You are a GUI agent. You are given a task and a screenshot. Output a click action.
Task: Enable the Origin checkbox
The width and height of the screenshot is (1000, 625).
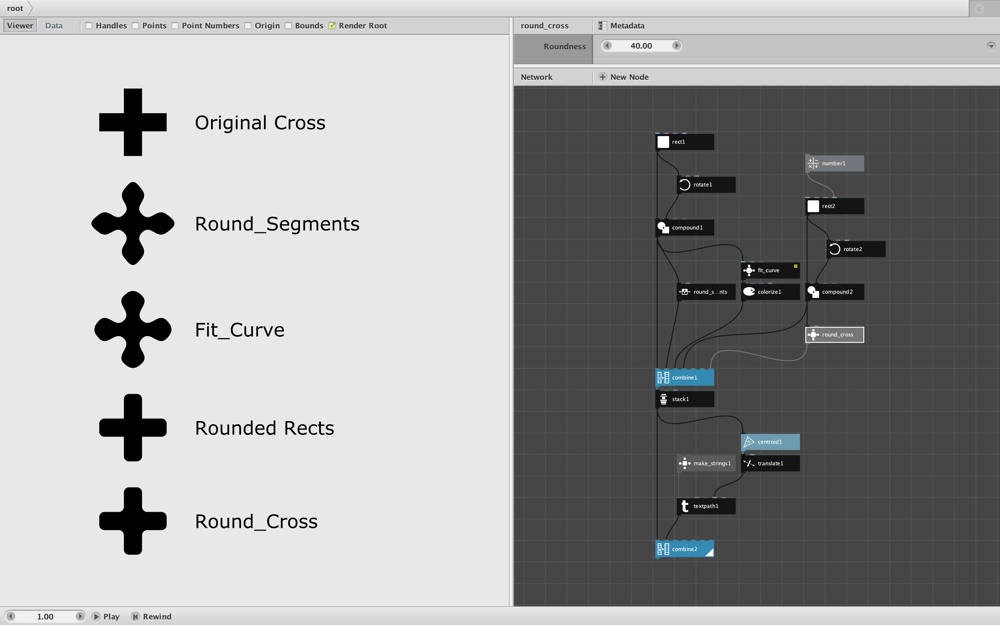[x=248, y=26]
